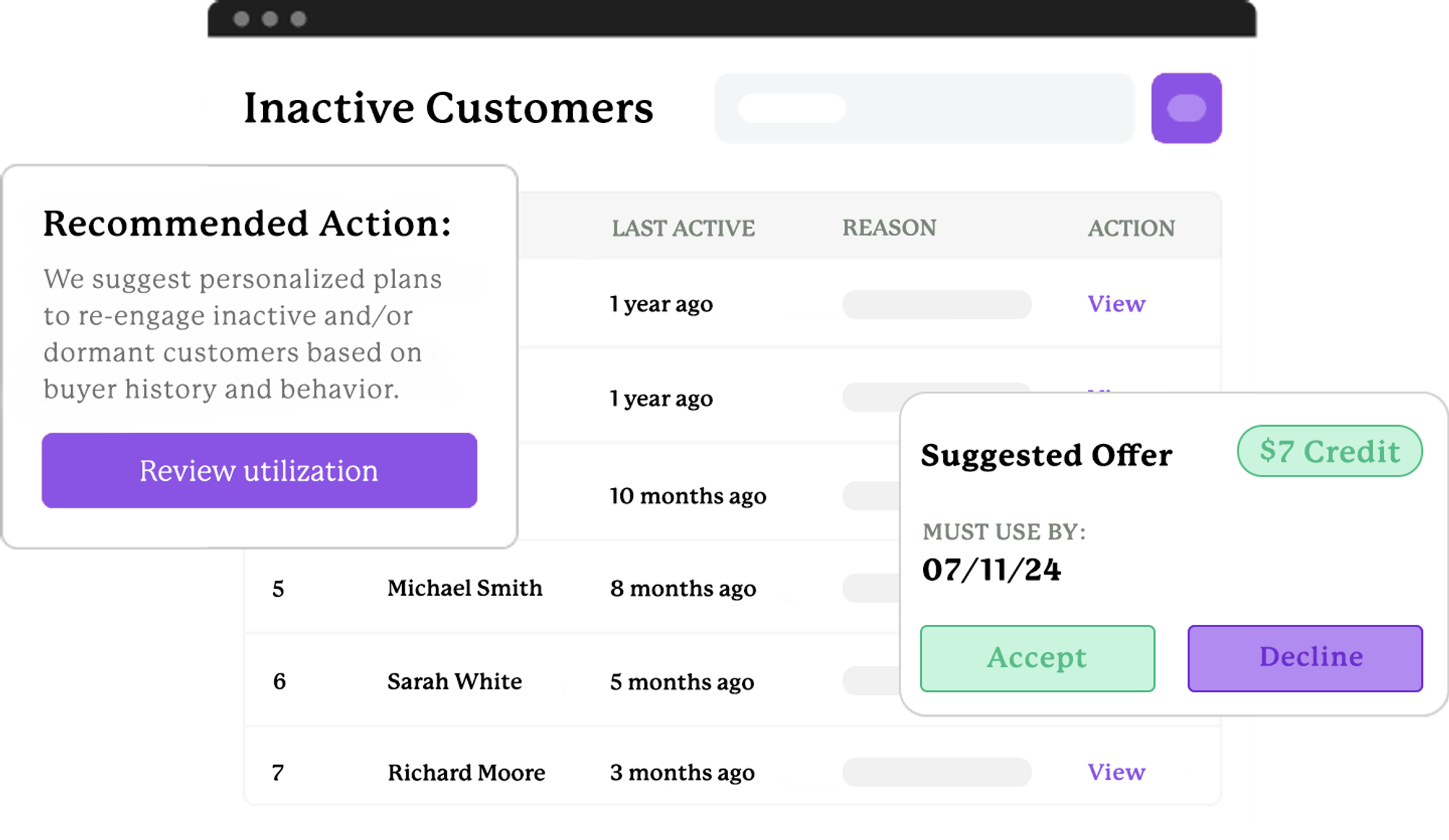Sort by the LAST ACTIVE column header
This screenshot has width=1449, height=840.
683,228
